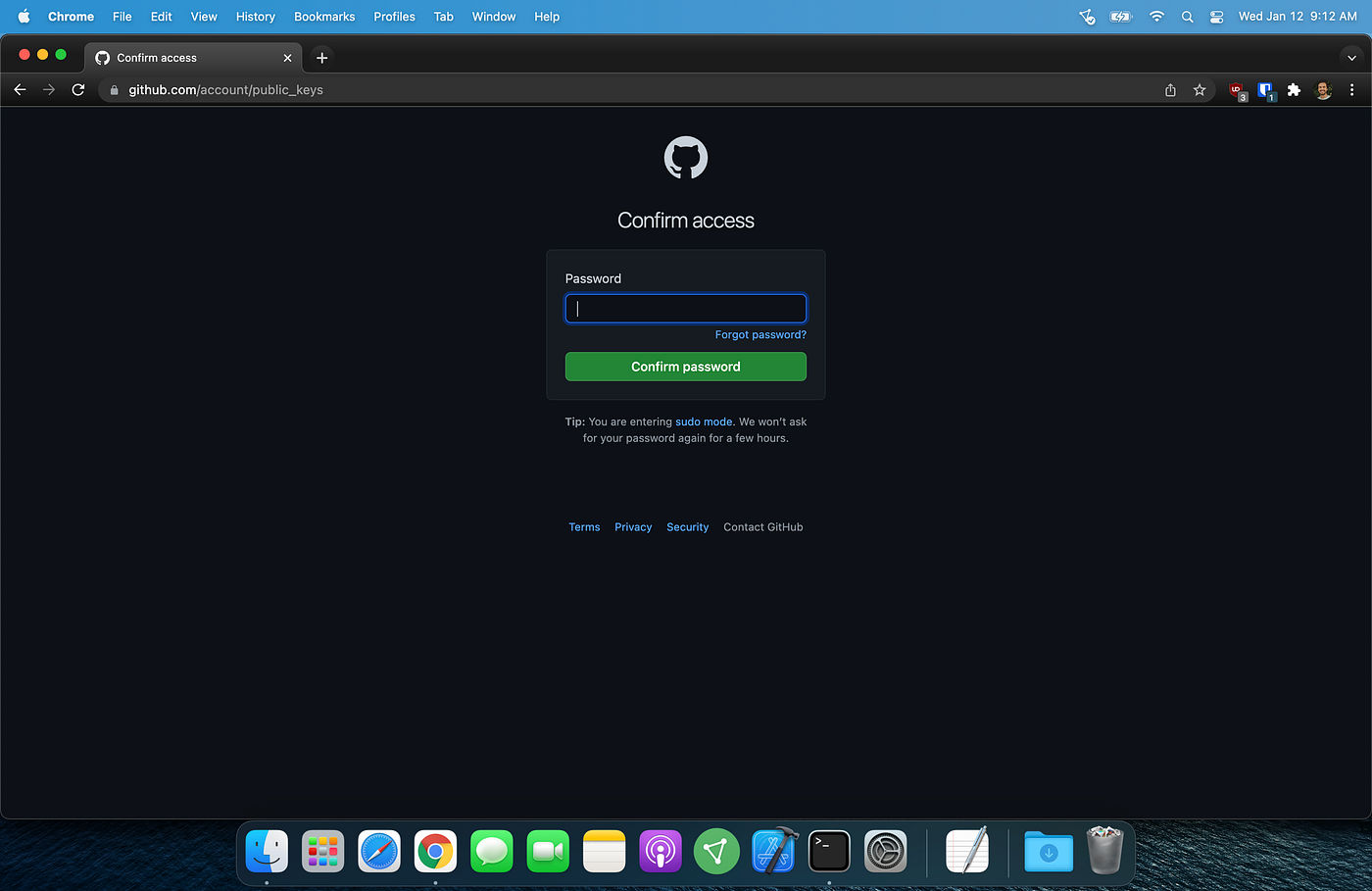Open the File menu
This screenshot has width=1372, height=891.
tap(122, 17)
